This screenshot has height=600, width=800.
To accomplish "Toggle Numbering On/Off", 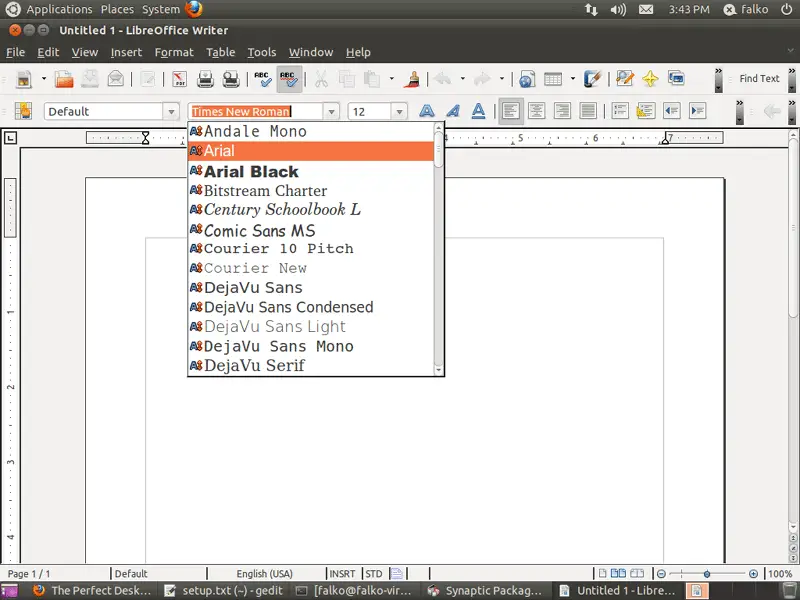I will click(620, 111).
